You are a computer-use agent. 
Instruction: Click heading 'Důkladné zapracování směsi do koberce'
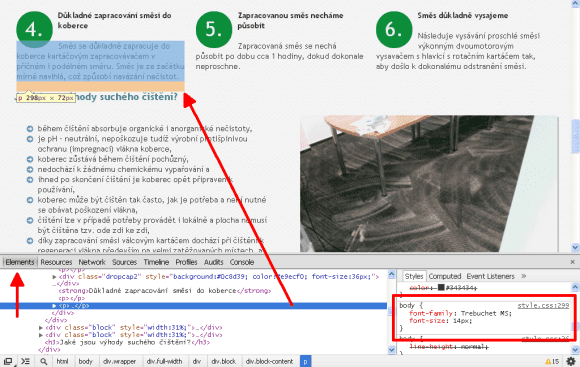[x=114, y=21]
